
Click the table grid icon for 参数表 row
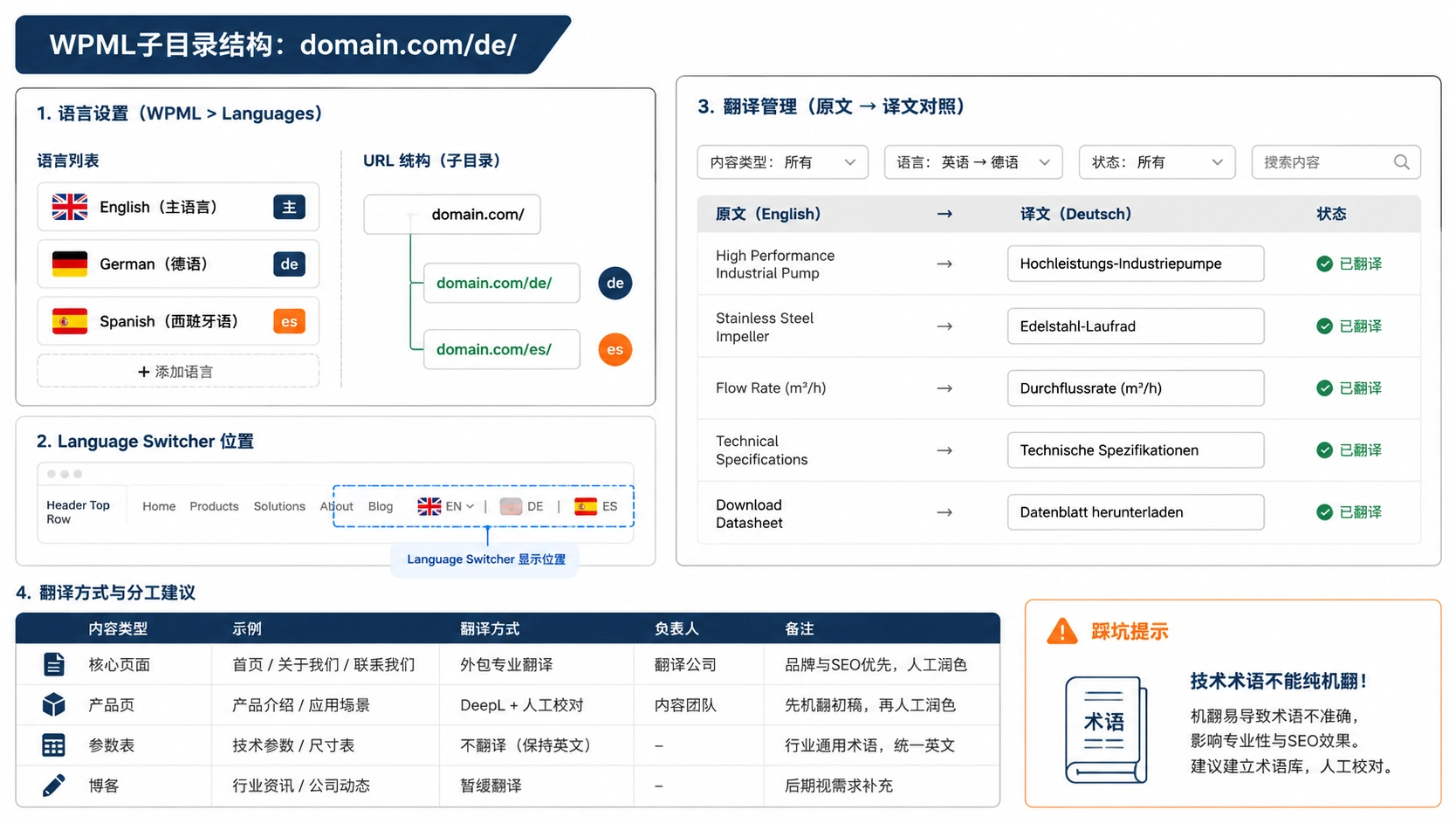pyautogui.click(x=54, y=745)
